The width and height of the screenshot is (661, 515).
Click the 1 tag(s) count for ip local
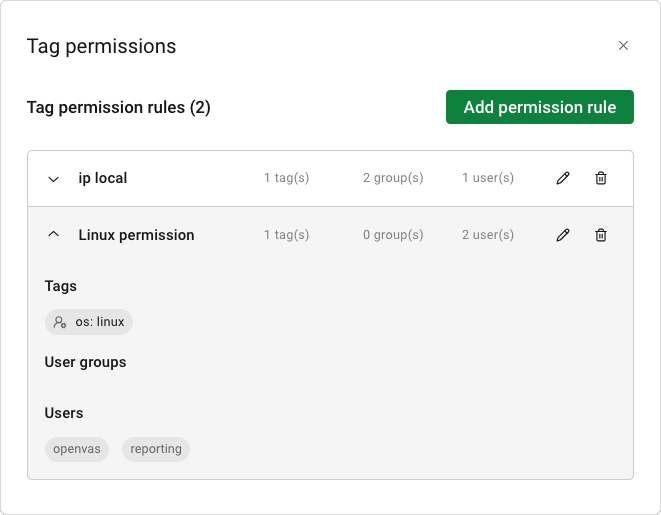pos(286,178)
